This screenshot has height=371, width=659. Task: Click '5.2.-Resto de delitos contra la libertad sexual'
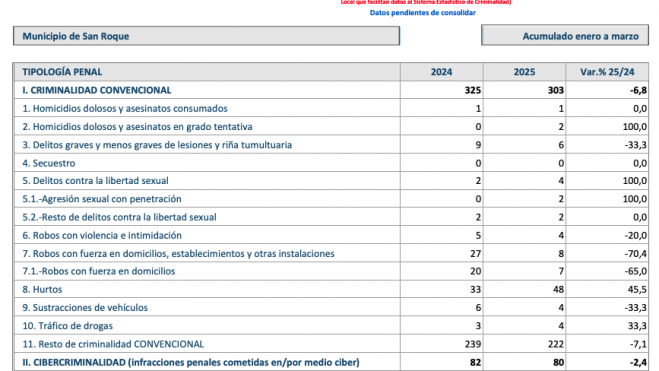(x=119, y=217)
